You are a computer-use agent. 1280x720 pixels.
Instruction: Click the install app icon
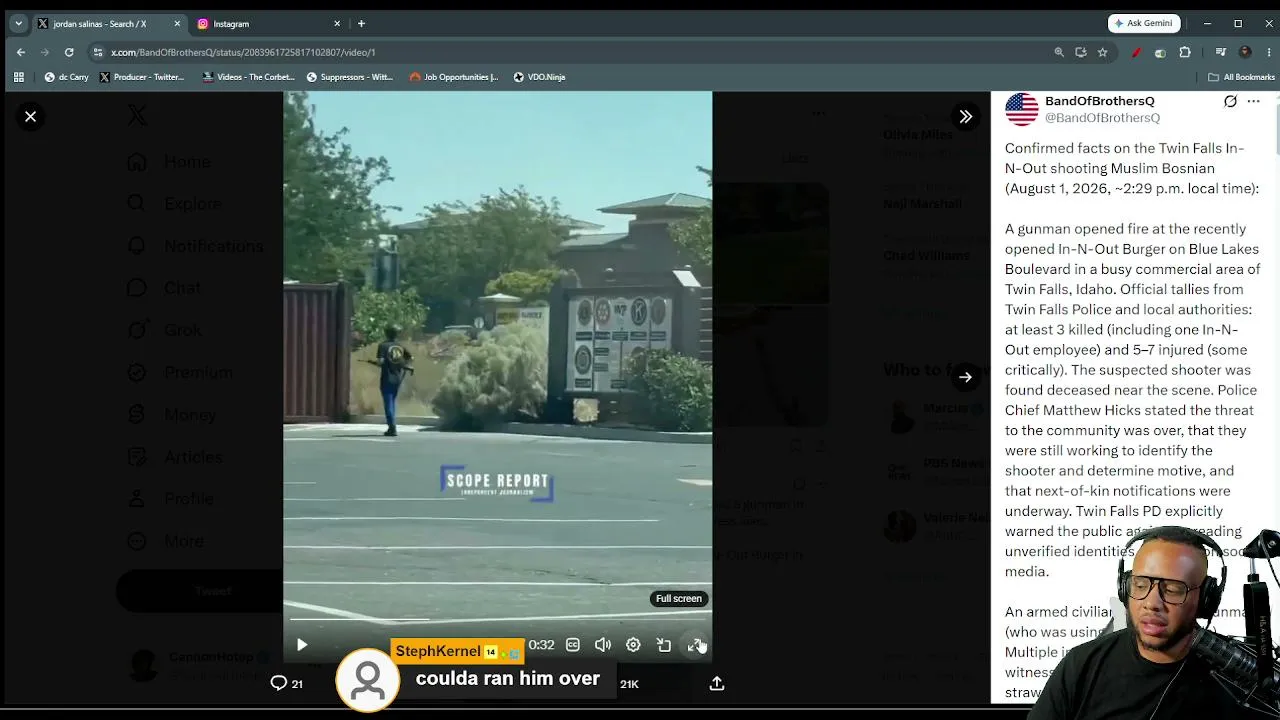(1081, 52)
